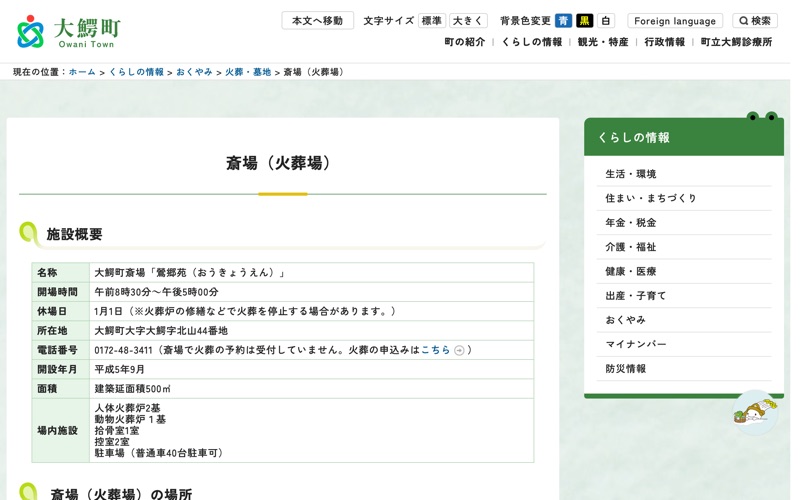
Task: Follow the こちら cremation application link
Action: click(435, 350)
